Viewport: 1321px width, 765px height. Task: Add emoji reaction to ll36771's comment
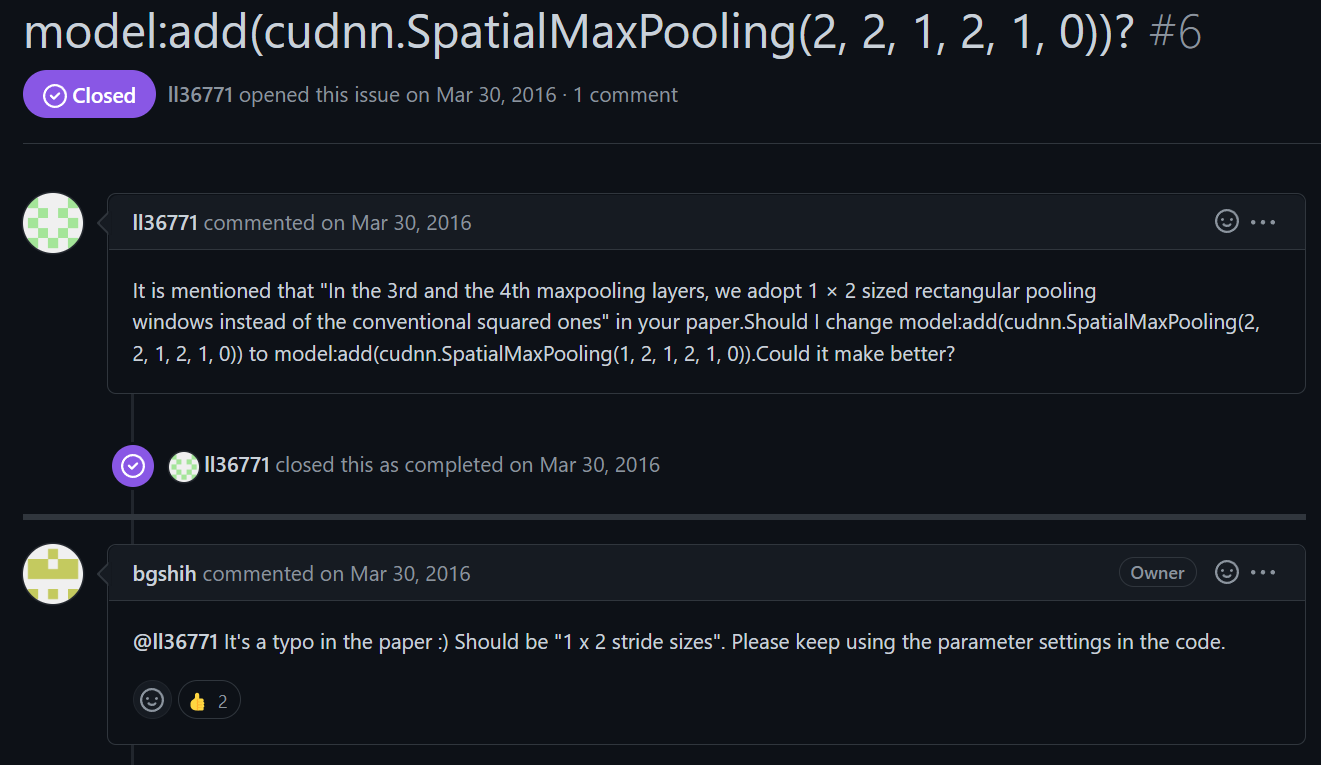click(1227, 222)
